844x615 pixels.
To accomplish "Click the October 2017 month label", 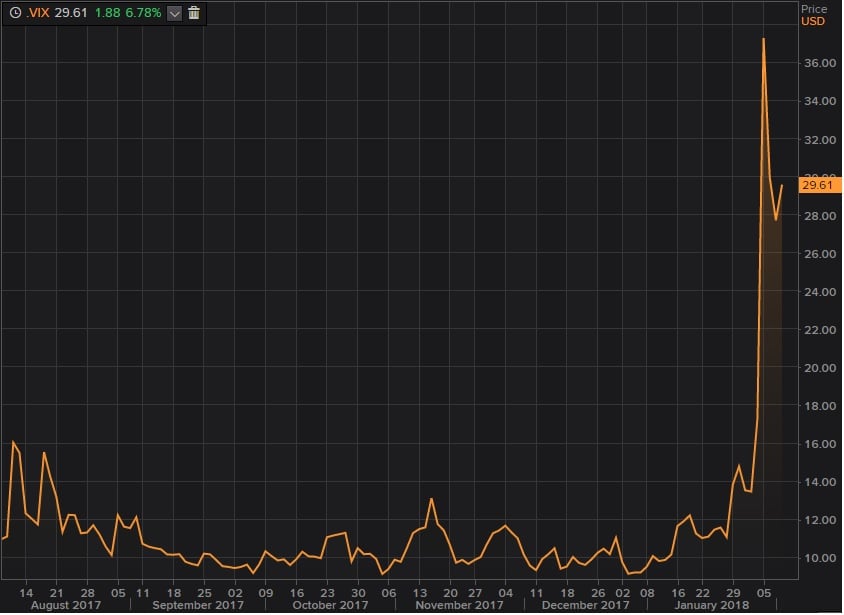I will click(x=330, y=605).
